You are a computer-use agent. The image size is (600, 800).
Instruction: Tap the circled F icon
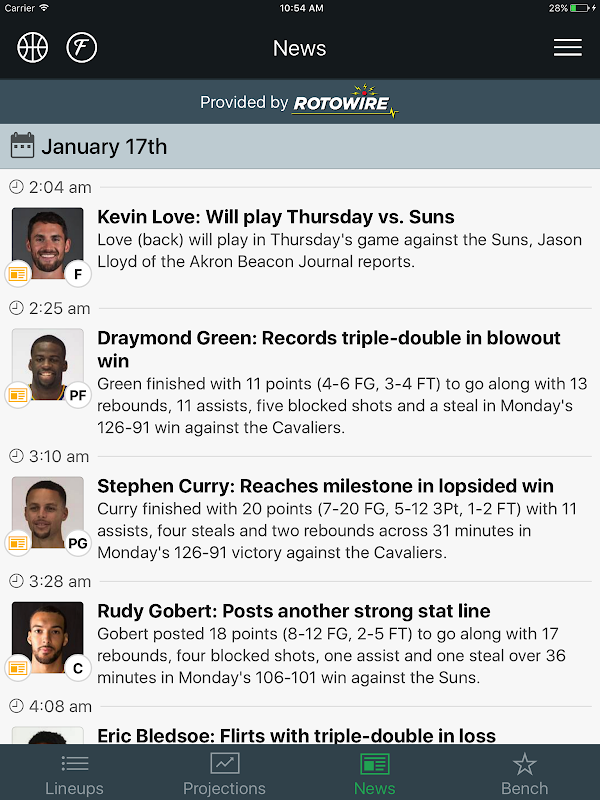(x=82, y=47)
